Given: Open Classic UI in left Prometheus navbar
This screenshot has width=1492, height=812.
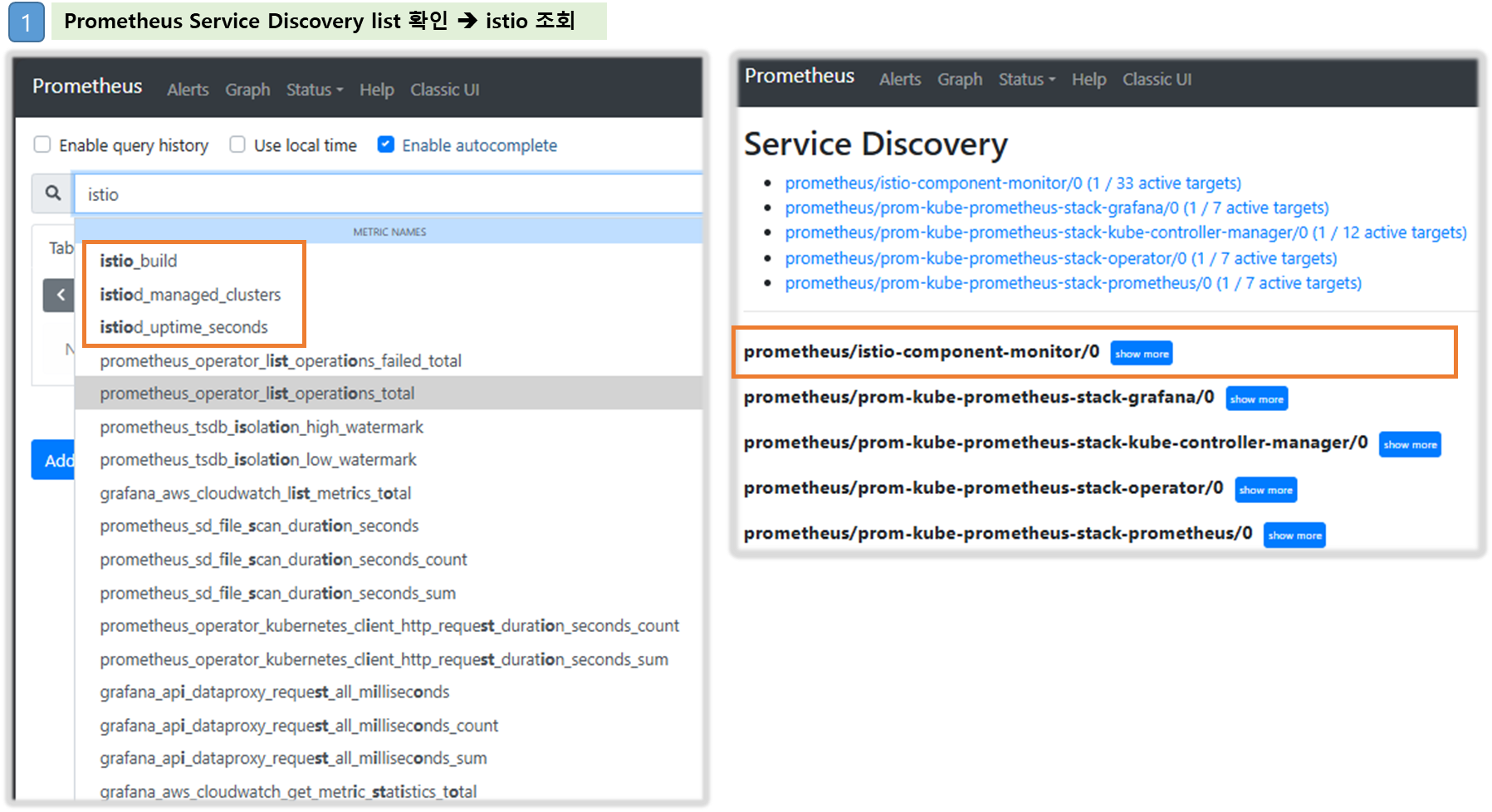Looking at the screenshot, I should tap(445, 90).
